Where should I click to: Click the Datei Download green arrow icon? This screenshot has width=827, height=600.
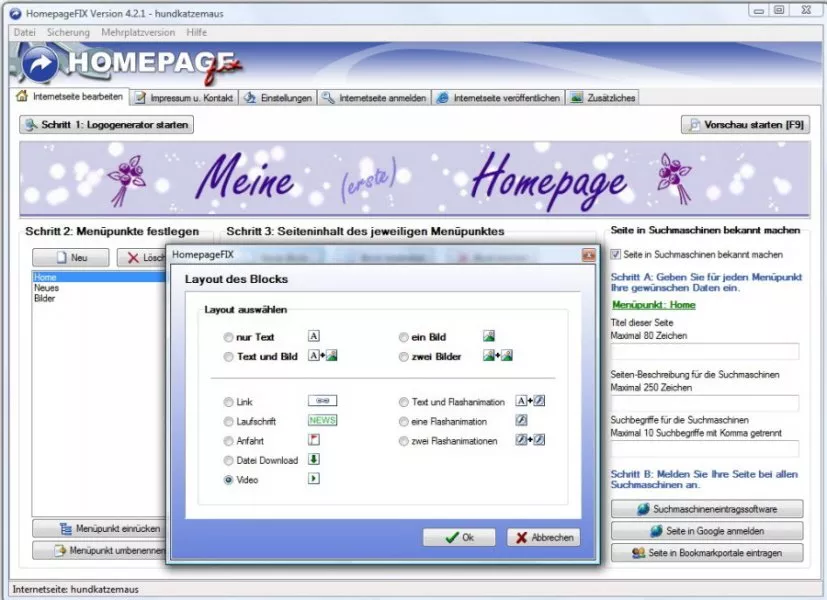(x=313, y=460)
